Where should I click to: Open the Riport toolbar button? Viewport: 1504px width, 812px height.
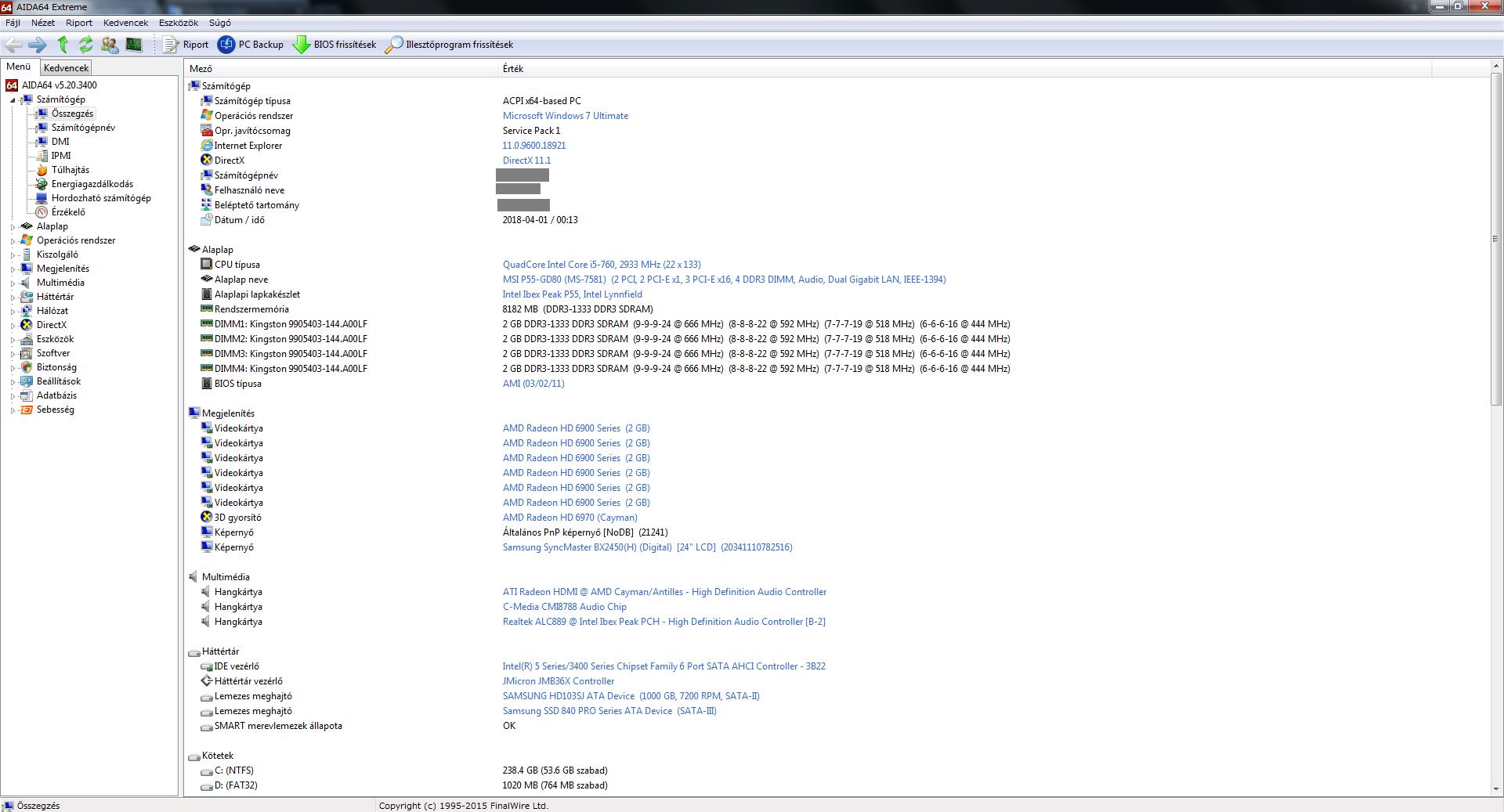pos(186,45)
